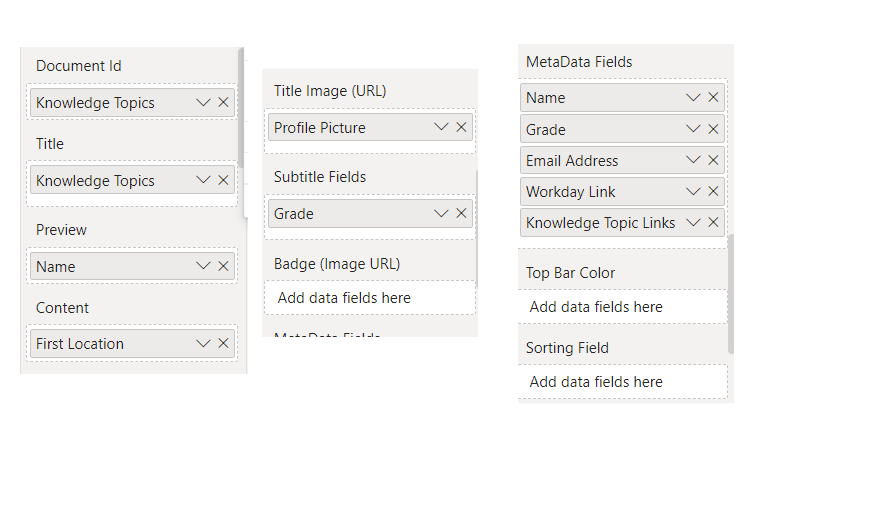Open Workday Link field dropdown

tap(693, 192)
